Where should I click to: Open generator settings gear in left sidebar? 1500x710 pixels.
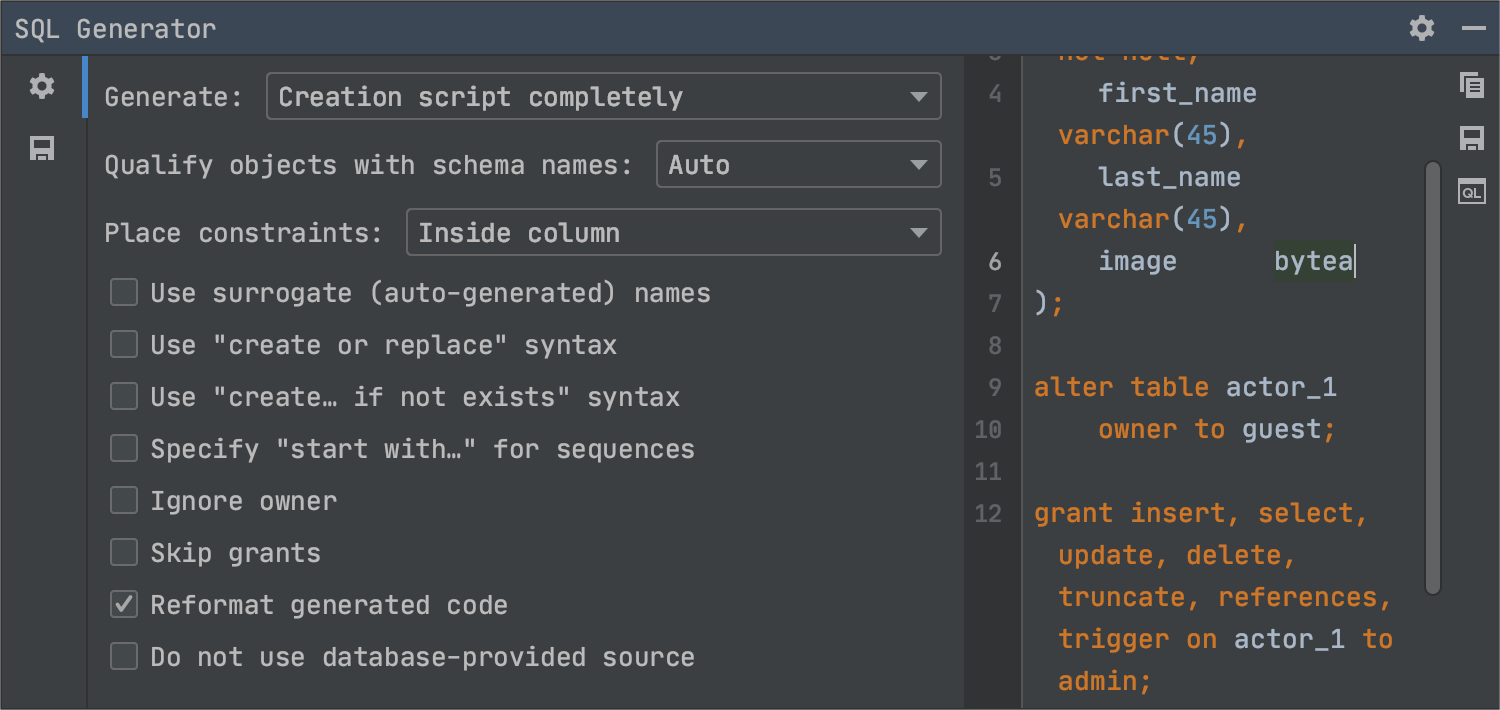coord(42,86)
